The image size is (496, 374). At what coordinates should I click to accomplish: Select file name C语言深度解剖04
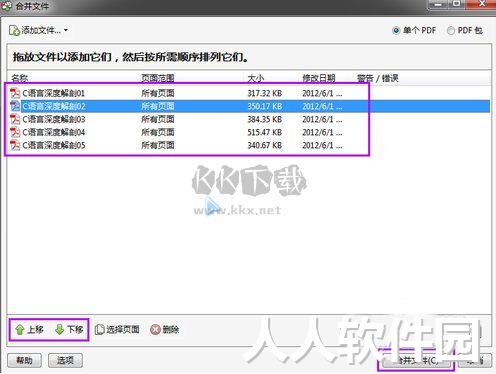click(54, 132)
